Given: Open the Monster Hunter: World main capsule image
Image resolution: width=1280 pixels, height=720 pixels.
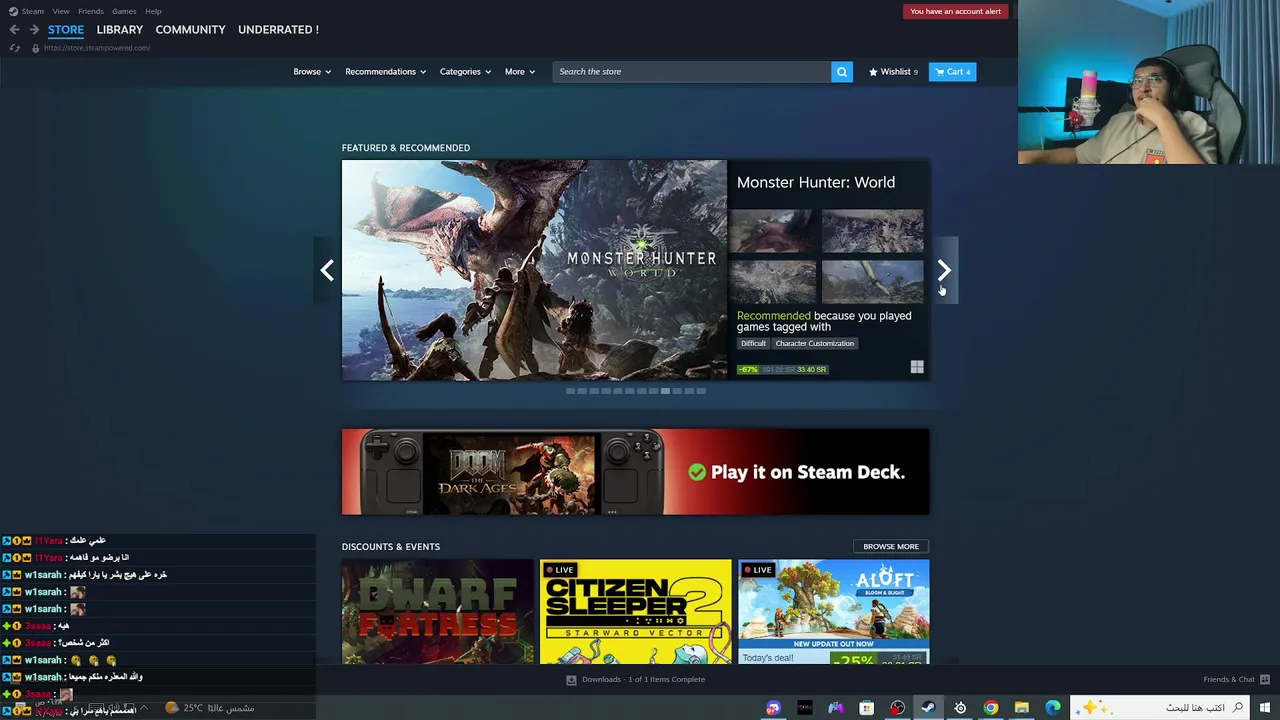Looking at the screenshot, I should coord(534,270).
